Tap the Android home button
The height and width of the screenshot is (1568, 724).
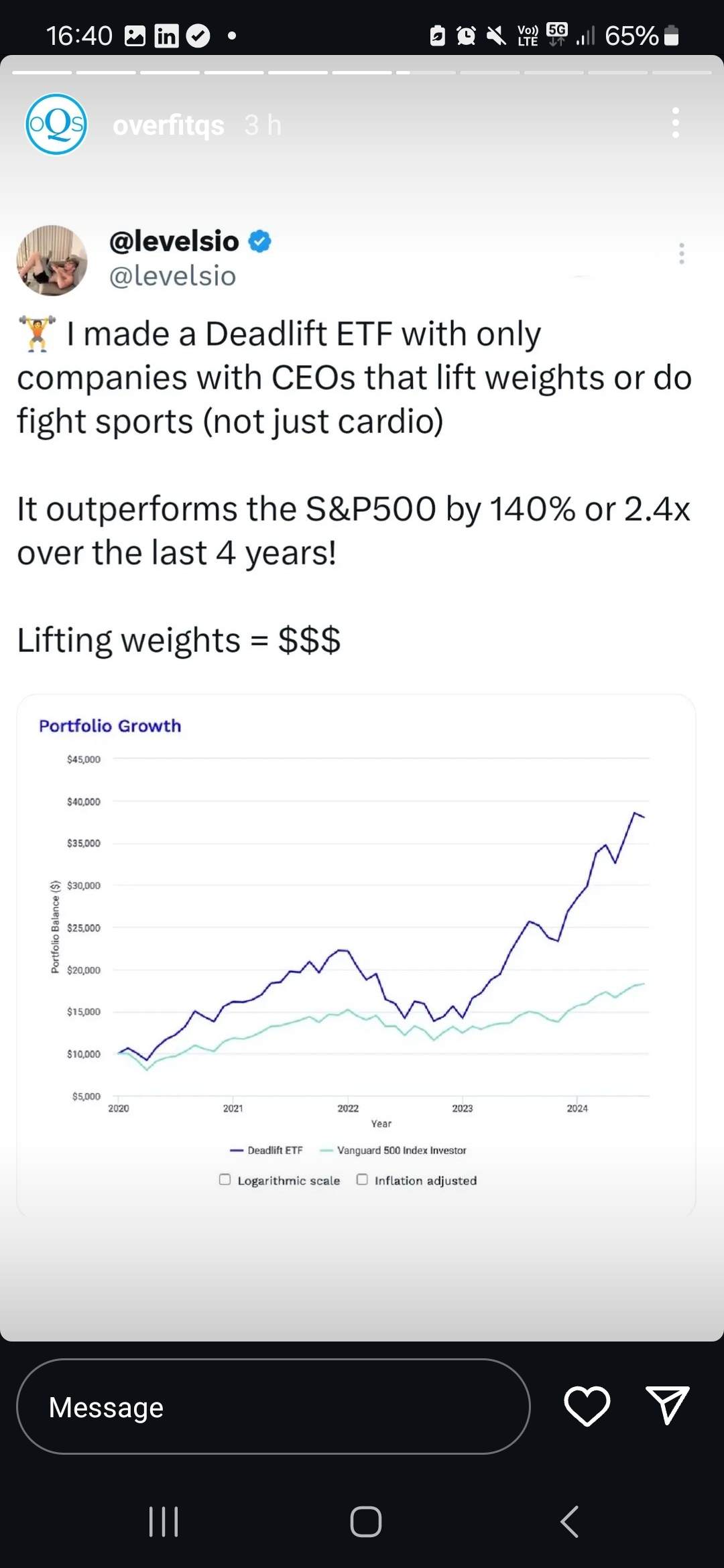pyautogui.click(x=366, y=1521)
